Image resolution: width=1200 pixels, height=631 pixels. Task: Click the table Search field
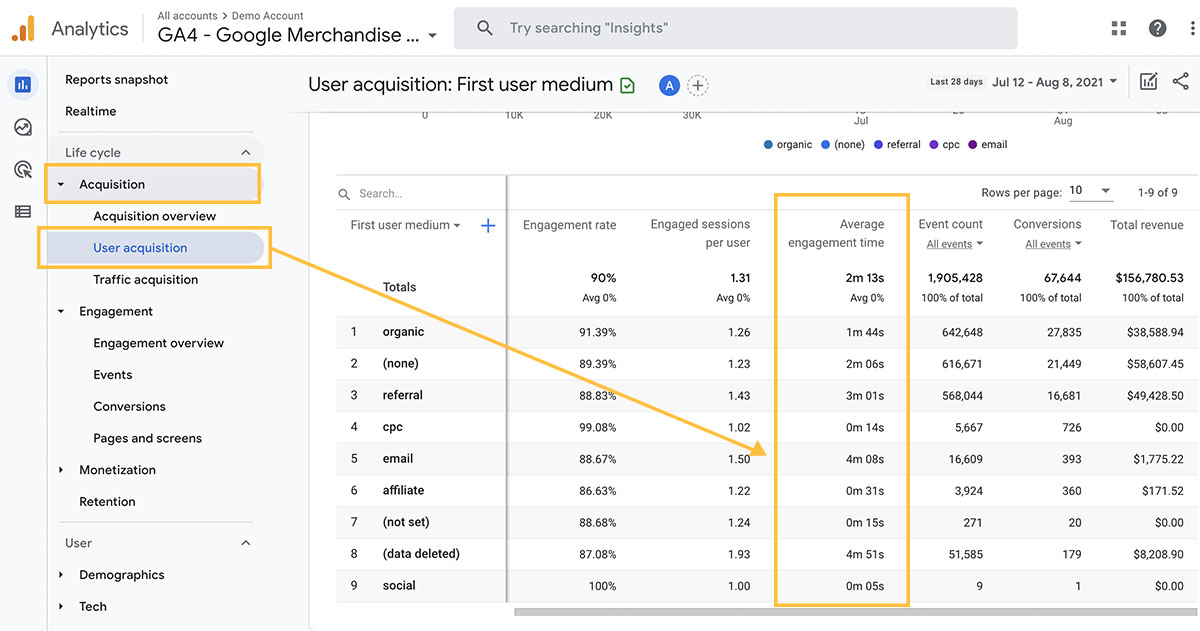[420, 194]
